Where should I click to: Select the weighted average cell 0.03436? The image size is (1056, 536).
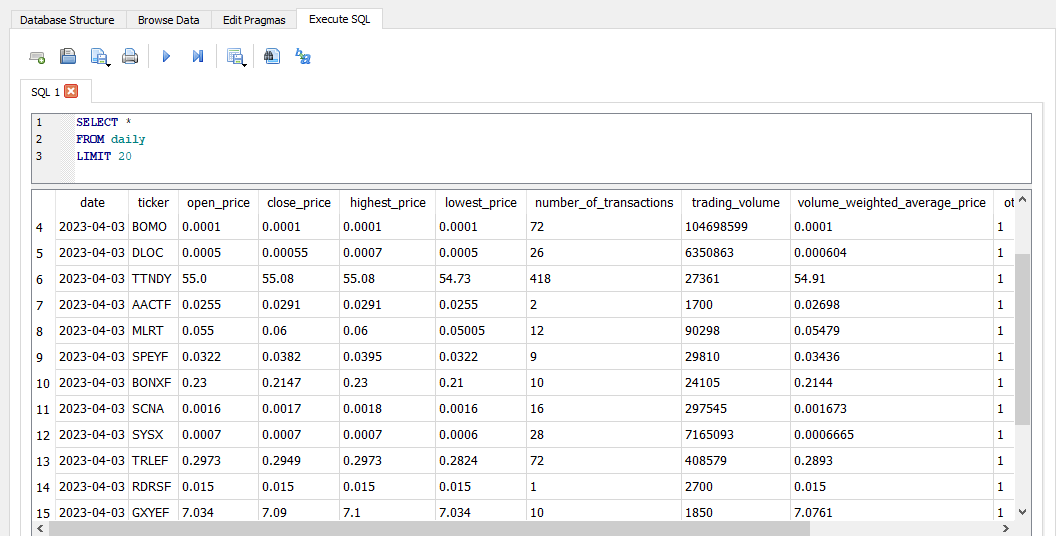coord(892,356)
